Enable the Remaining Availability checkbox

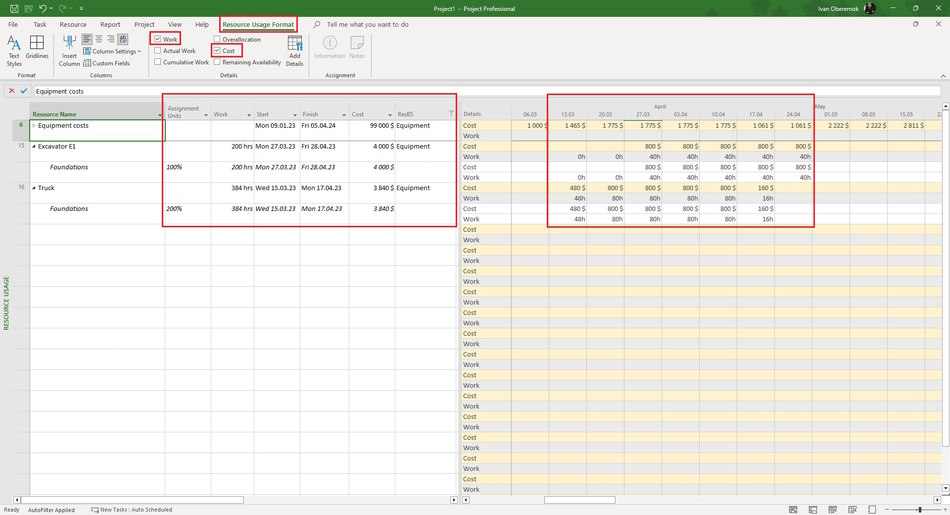coord(217,62)
